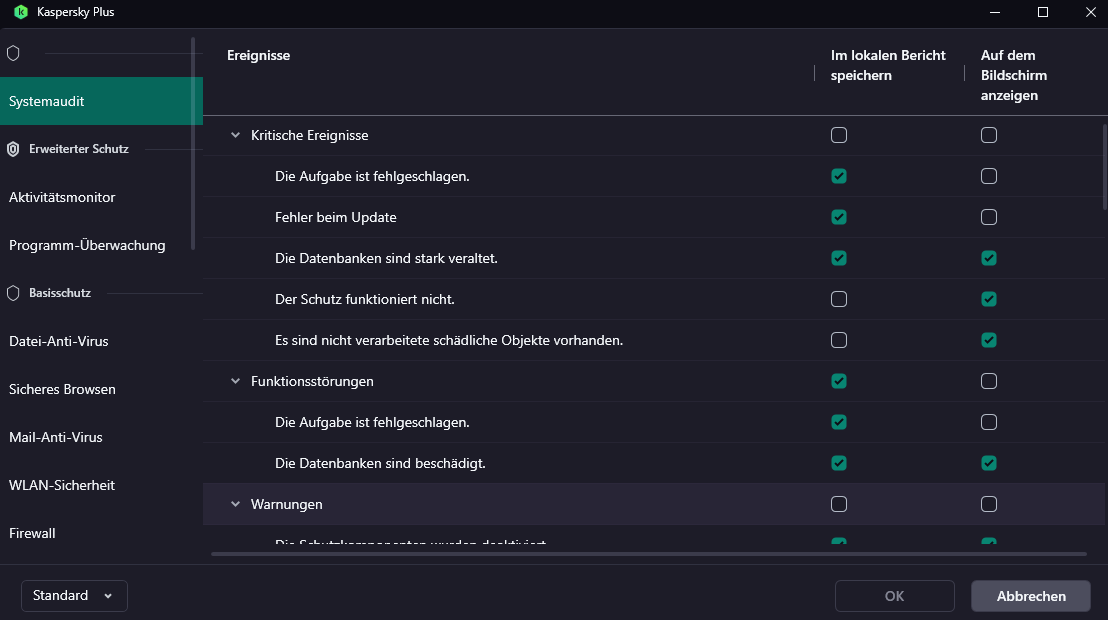This screenshot has width=1108, height=620.
Task: Close the Kaspersky Plus window
Action: (x=1088, y=12)
